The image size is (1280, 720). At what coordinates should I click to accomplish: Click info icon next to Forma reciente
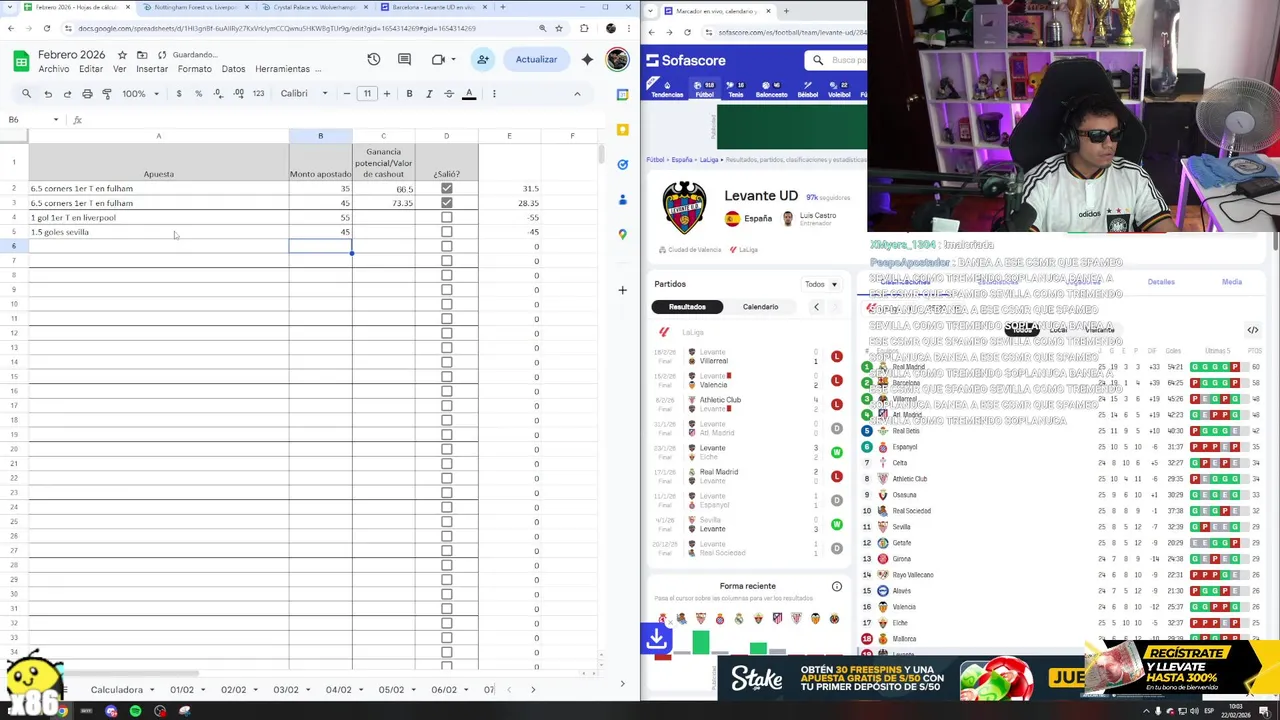pyautogui.click(x=837, y=586)
